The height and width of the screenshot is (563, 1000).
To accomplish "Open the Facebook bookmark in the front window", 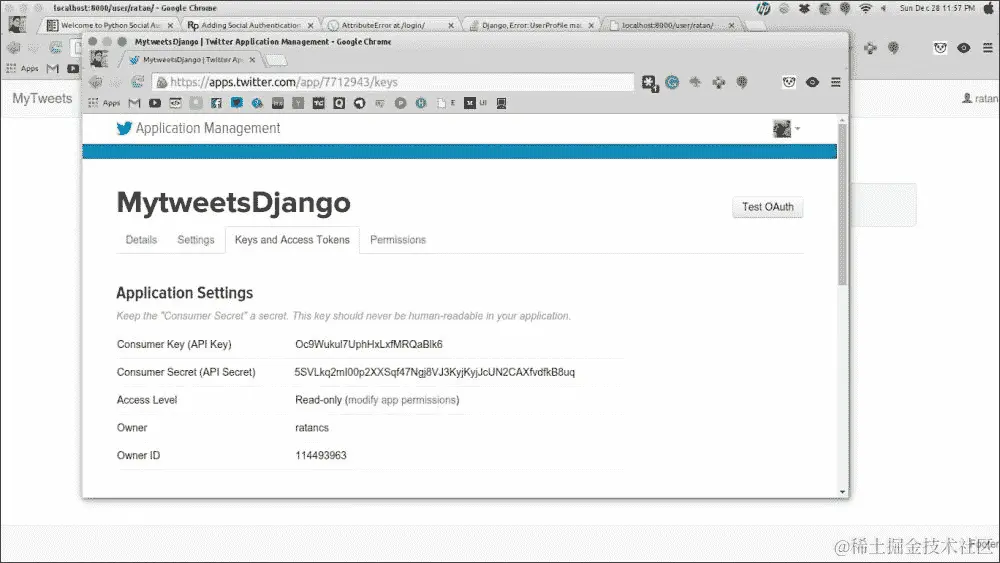I will pos(216,103).
